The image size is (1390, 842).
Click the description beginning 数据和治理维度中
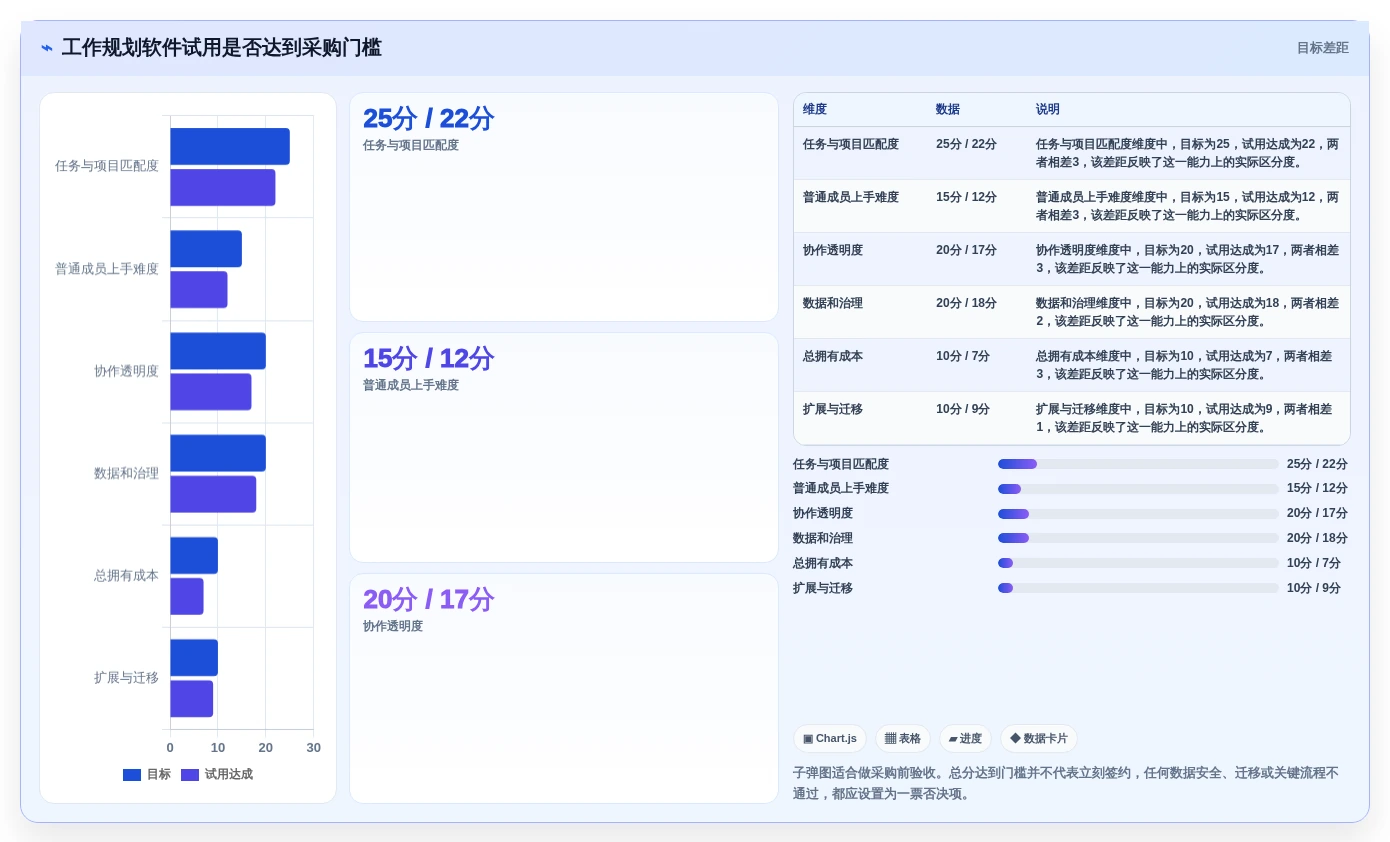coord(1187,312)
